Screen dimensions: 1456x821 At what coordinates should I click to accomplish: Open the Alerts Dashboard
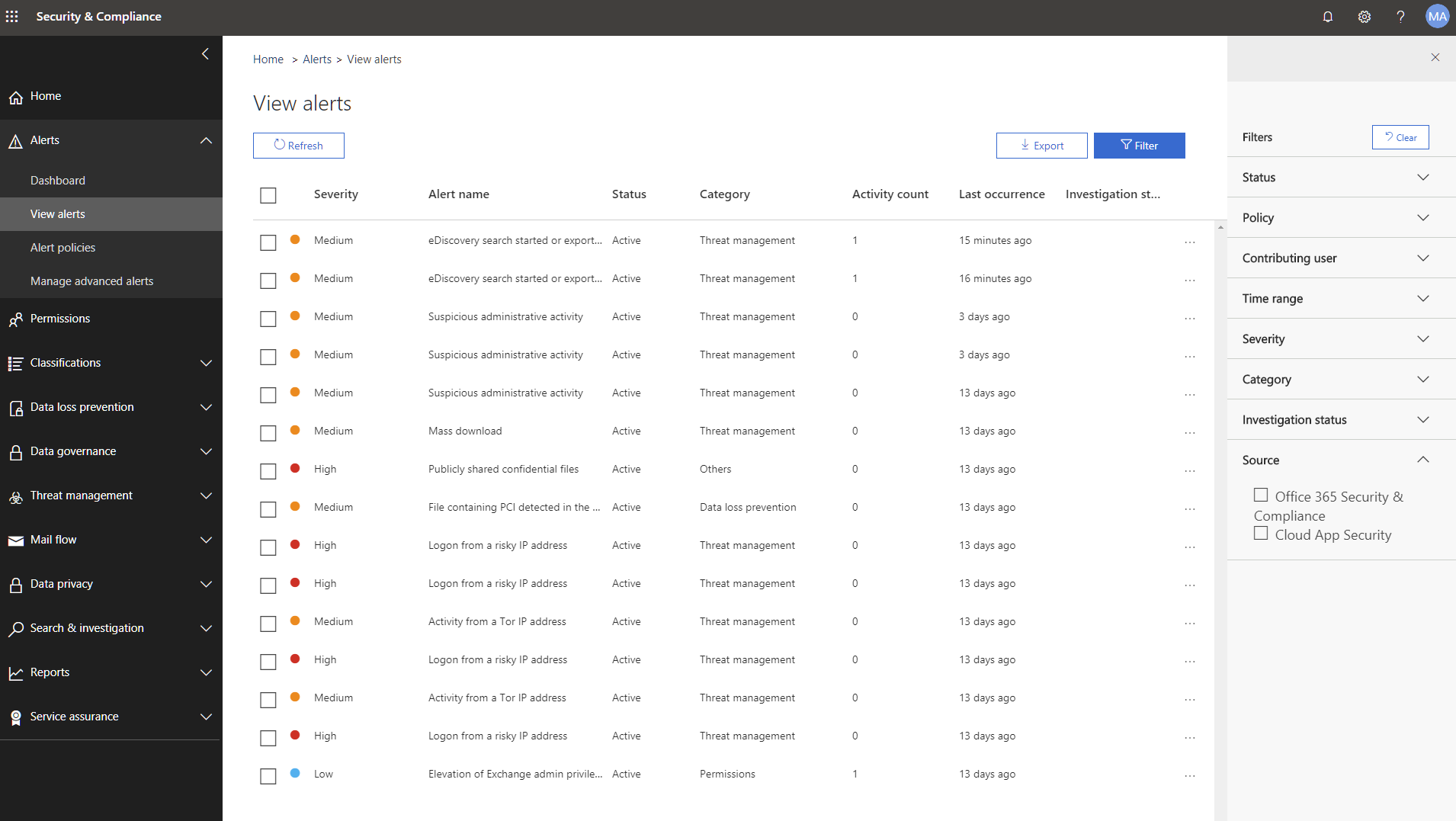pyautogui.click(x=57, y=180)
